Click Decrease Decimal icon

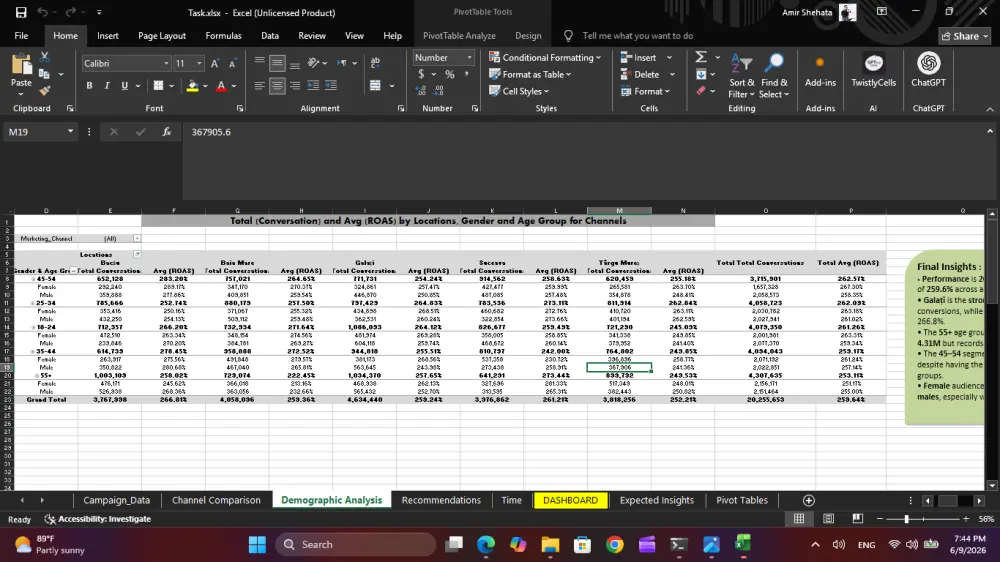(438, 91)
